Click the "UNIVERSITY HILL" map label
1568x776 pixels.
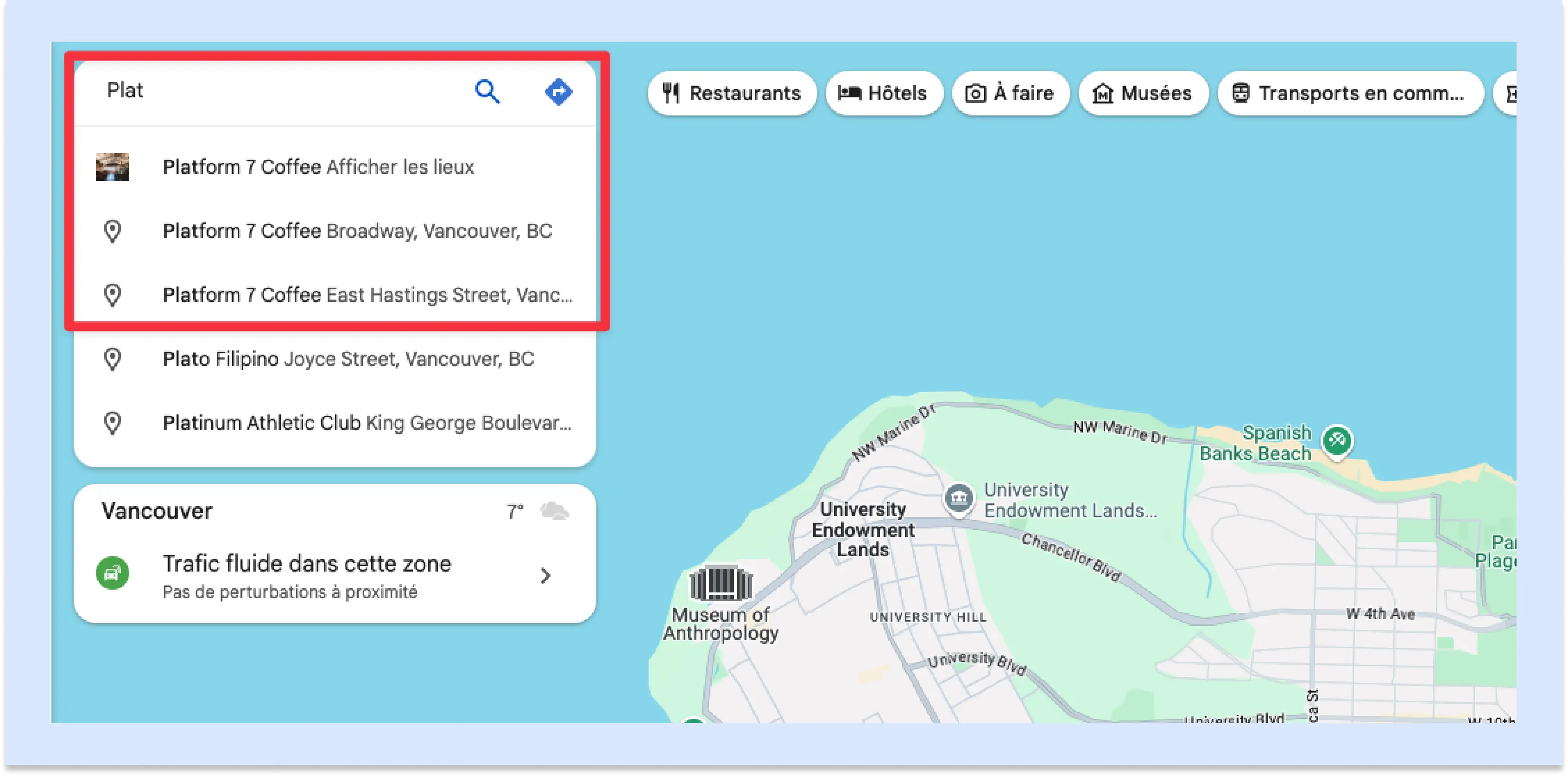pos(928,617)
